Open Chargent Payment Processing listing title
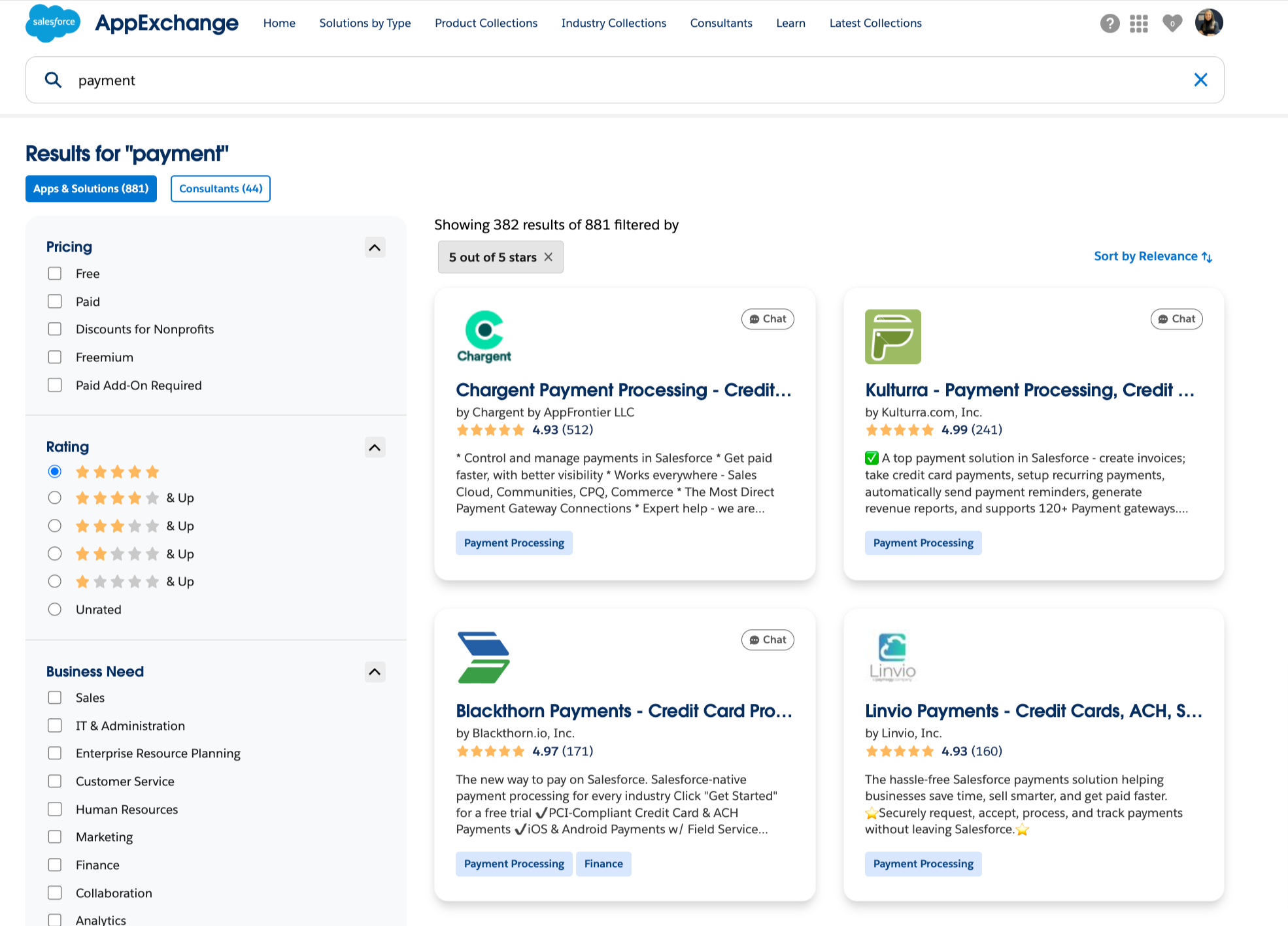The image size is (1288, 926). pyautogui.click(x=624, y=389)
